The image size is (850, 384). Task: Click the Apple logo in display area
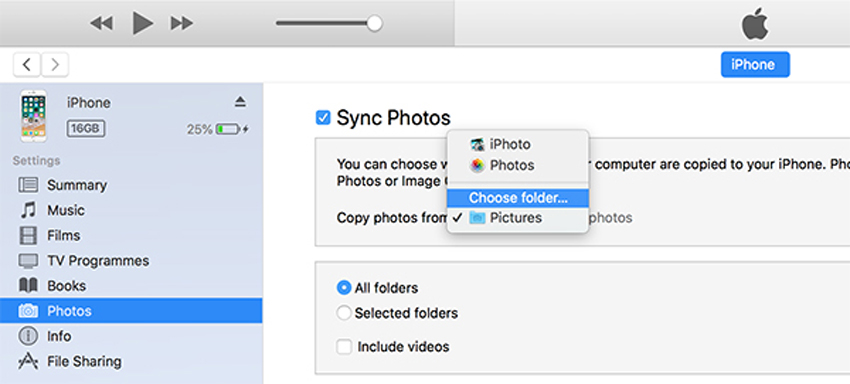(x=755, y=24)
